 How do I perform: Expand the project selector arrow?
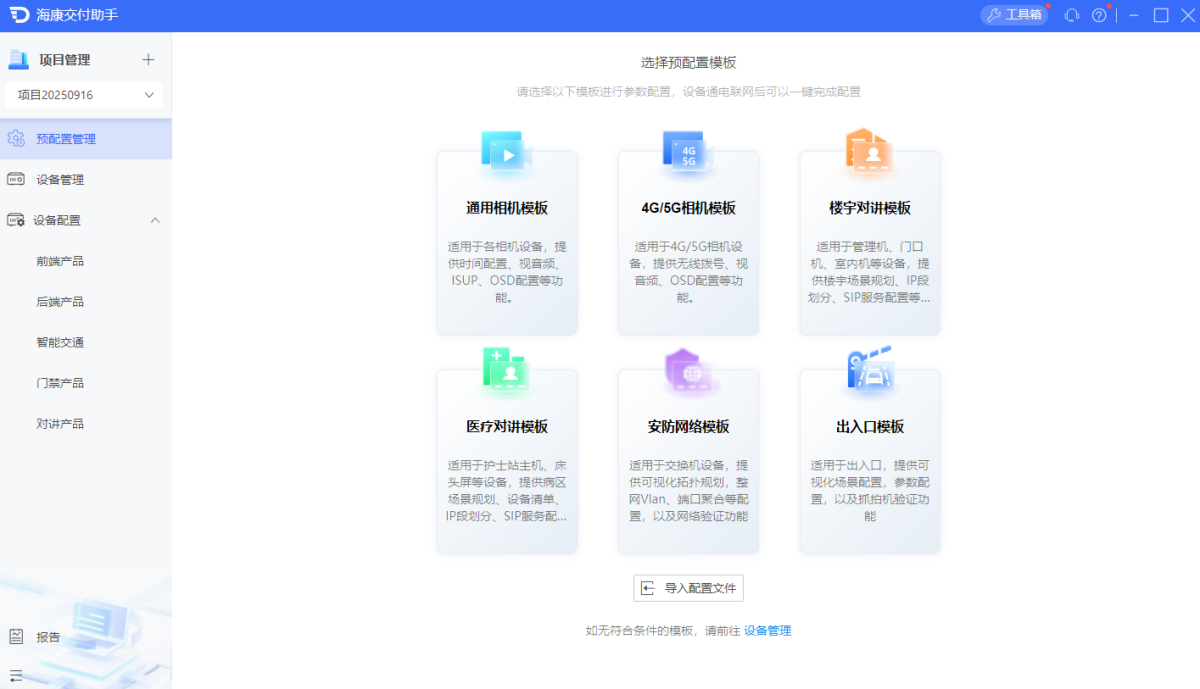[150, 94]
